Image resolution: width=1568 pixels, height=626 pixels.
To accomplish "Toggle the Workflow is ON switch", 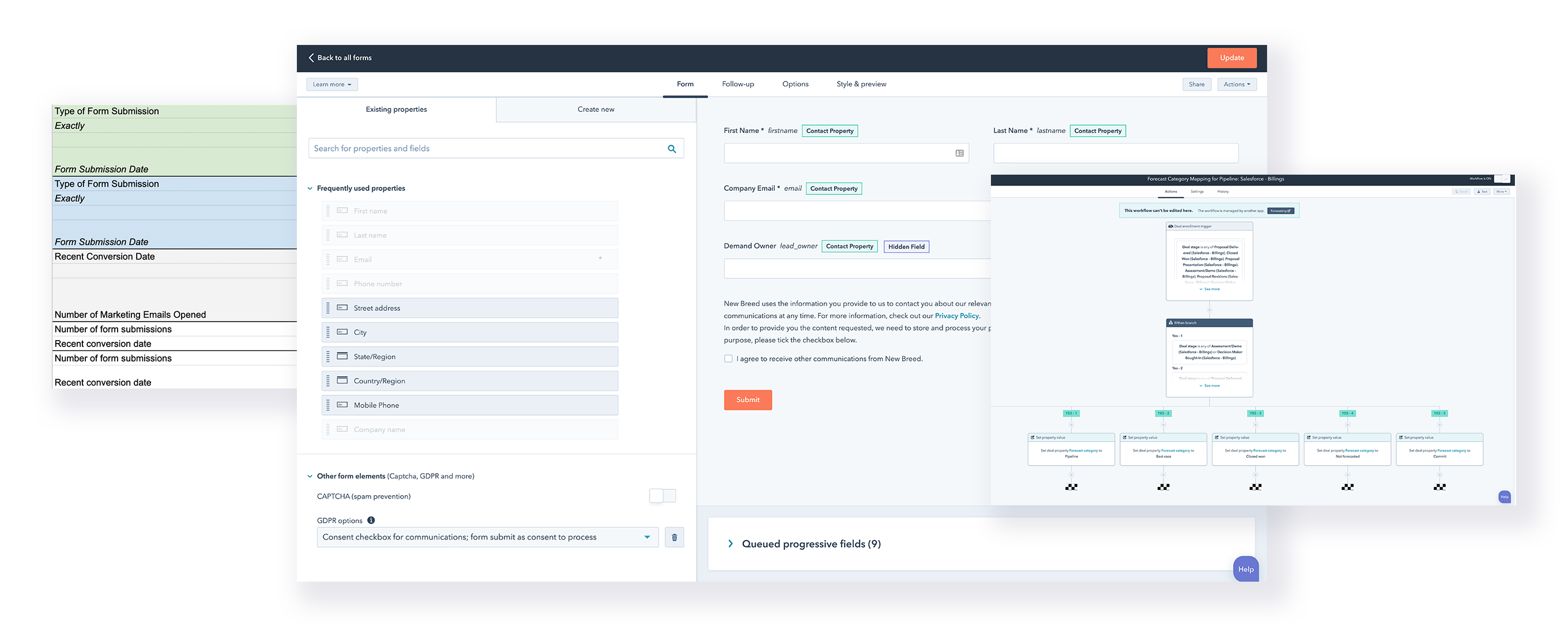I will click(x=1502, y=179).
